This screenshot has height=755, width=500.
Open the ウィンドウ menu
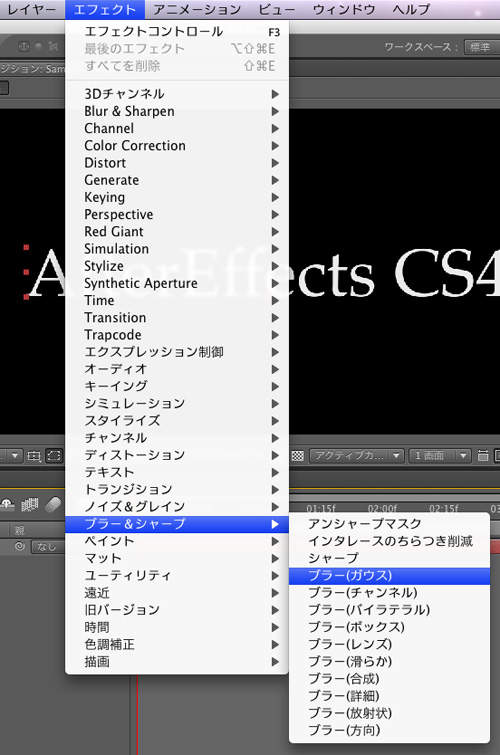tap(344, 10)
